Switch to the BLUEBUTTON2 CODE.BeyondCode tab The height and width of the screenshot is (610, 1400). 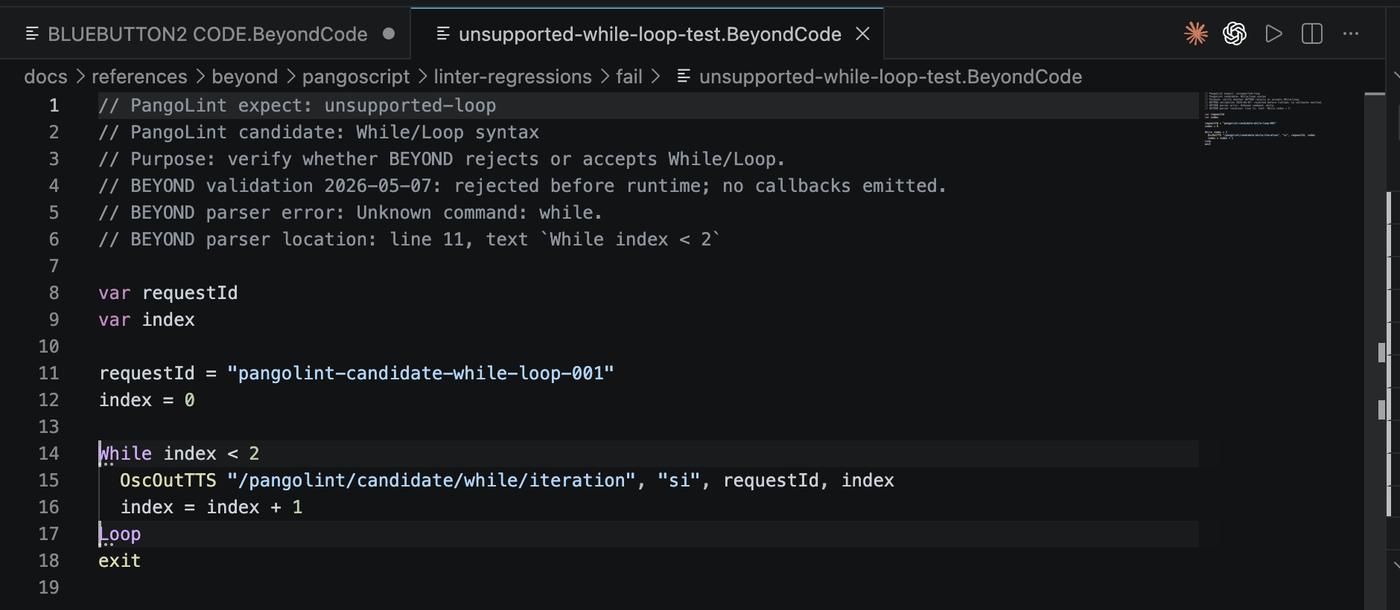tap(208, 34)
